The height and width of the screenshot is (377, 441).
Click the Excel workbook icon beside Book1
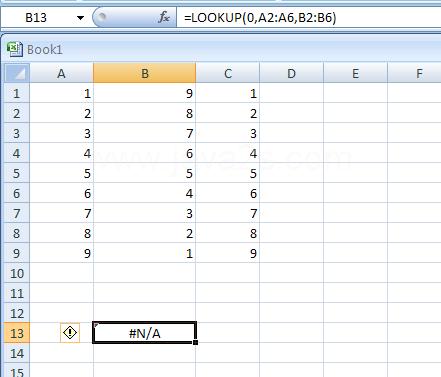[14, 49]
